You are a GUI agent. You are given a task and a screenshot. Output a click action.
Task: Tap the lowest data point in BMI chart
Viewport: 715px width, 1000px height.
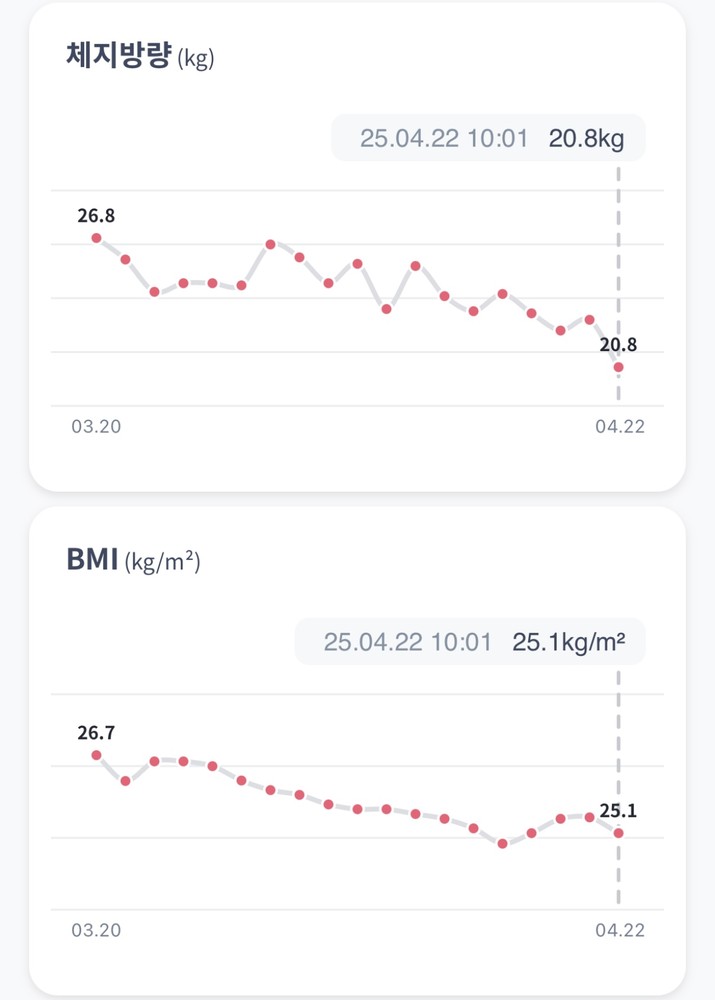(503, 844)
